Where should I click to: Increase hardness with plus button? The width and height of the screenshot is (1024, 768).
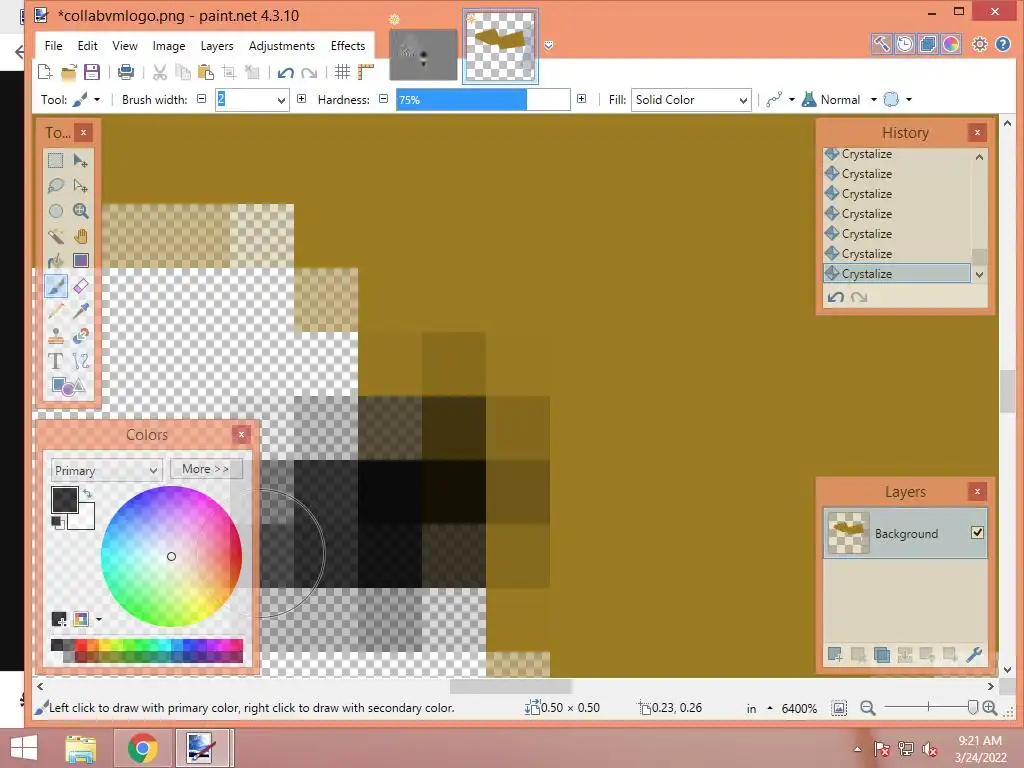581,99
